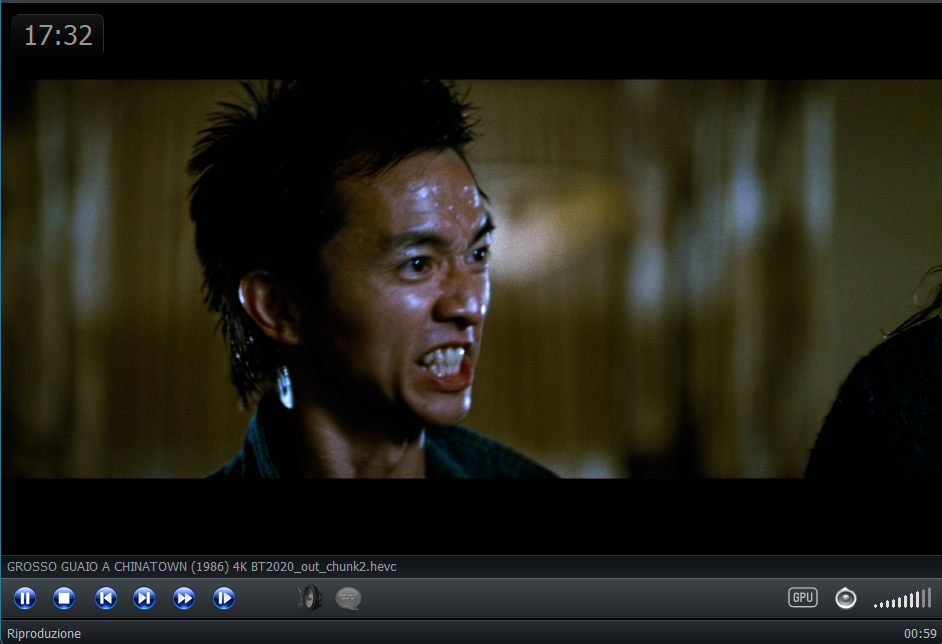Click the round record/mute icon beside GPU
Image resolution: width=942 pixels, height=644 pixels.
click(x=846, y=598)
